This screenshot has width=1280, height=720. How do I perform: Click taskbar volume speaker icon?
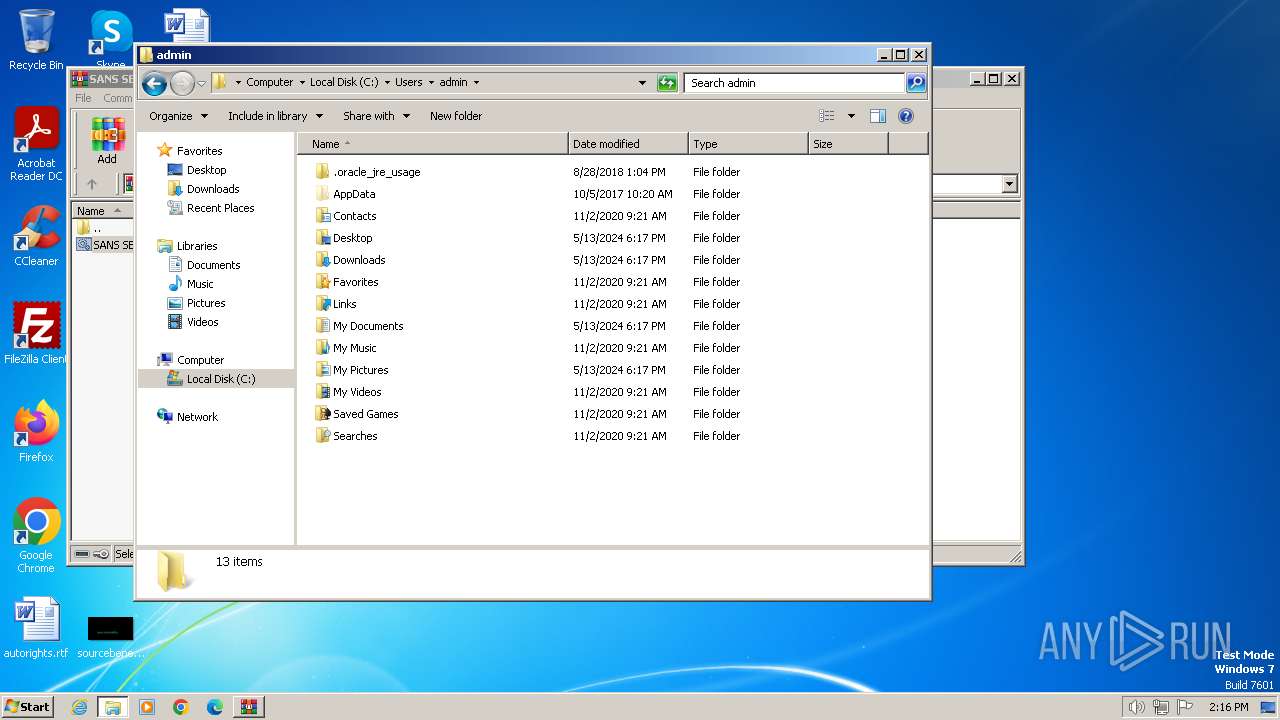[x=1137, y=707]
